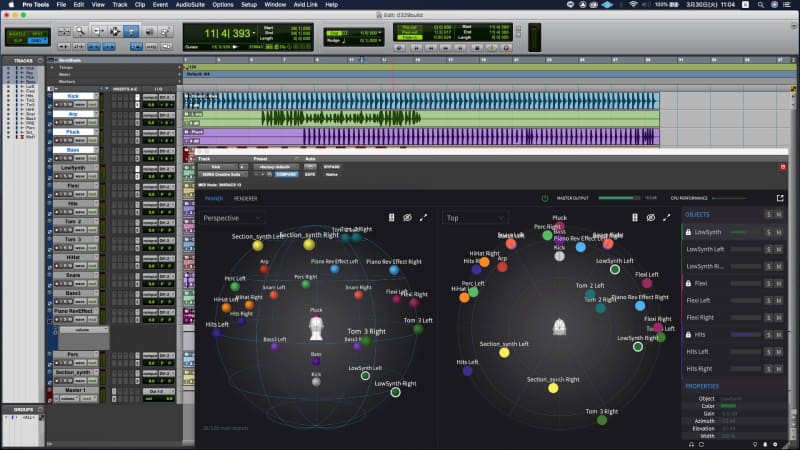This screenshot has height=450, width=800.
Task: Expand the Tempo ruler
Action: (52, 67)
